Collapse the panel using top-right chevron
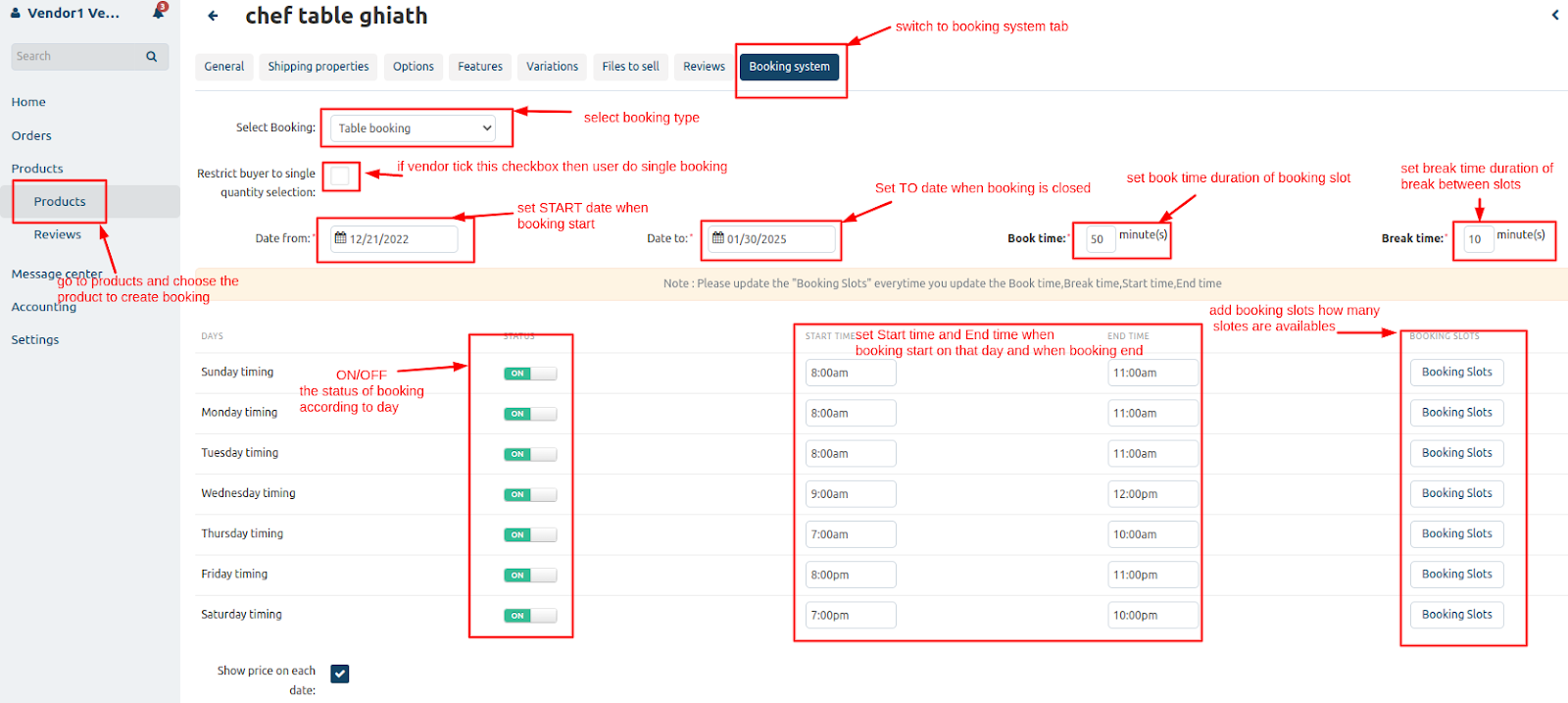 tap(1554, 15)
